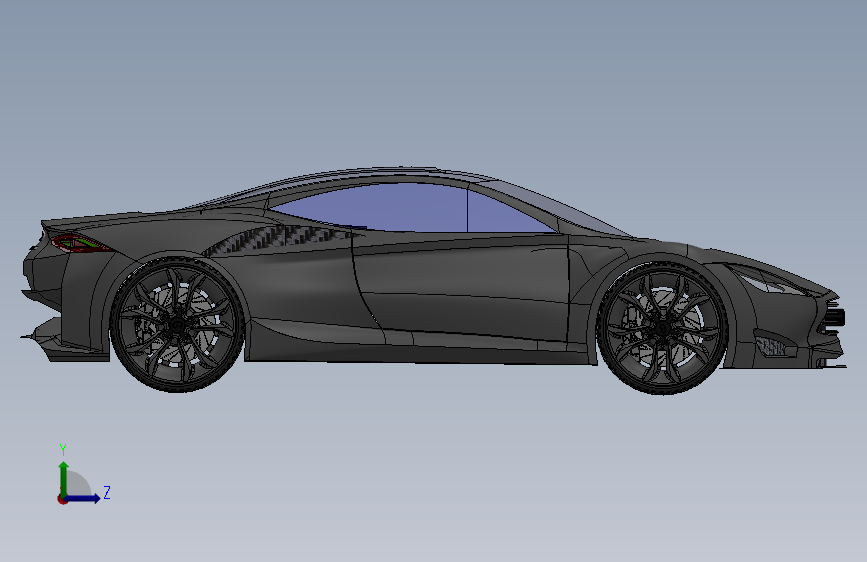
Task: Select the front grille at car nose
Action: tap(832, 317)
